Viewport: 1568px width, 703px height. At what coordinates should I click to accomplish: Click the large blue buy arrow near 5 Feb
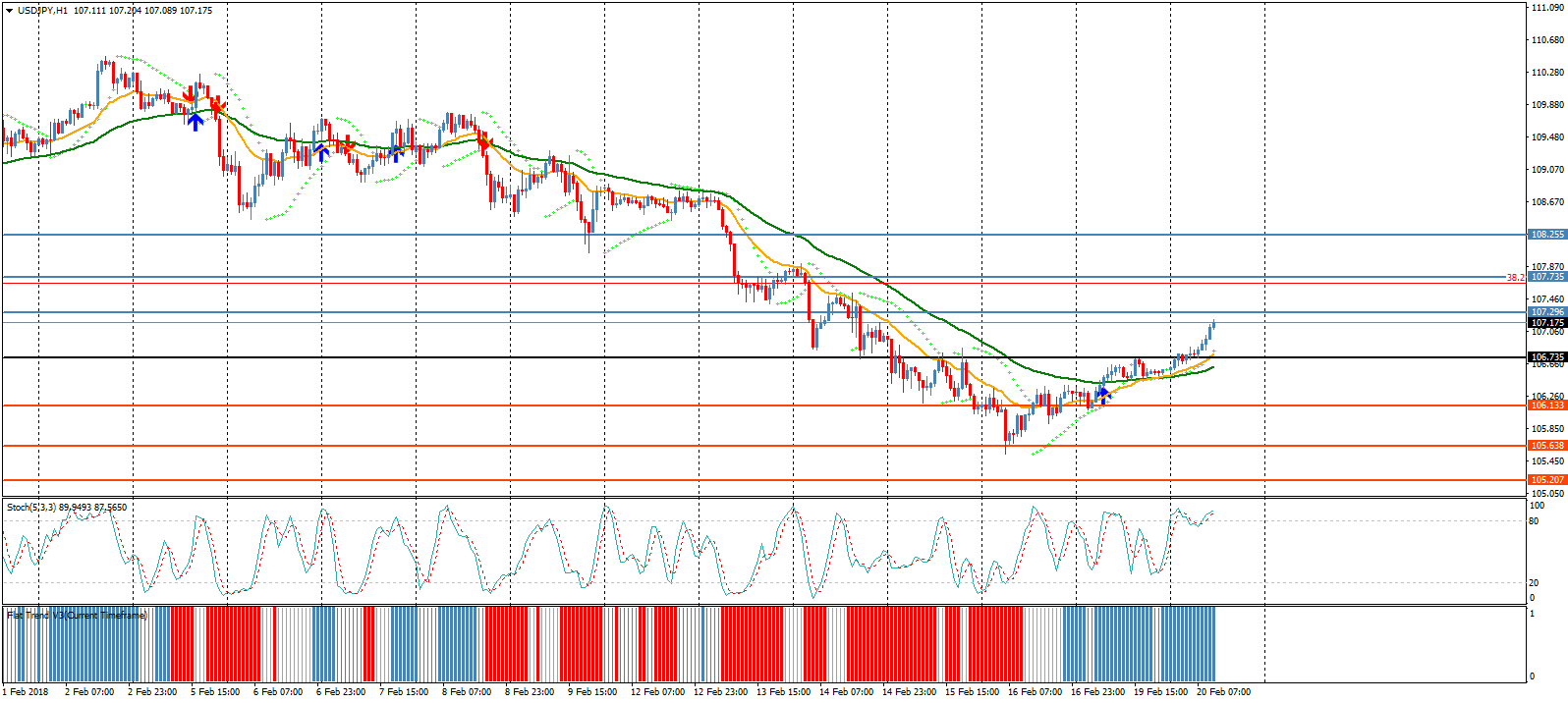pyautogui.click(x=196, y=122)
